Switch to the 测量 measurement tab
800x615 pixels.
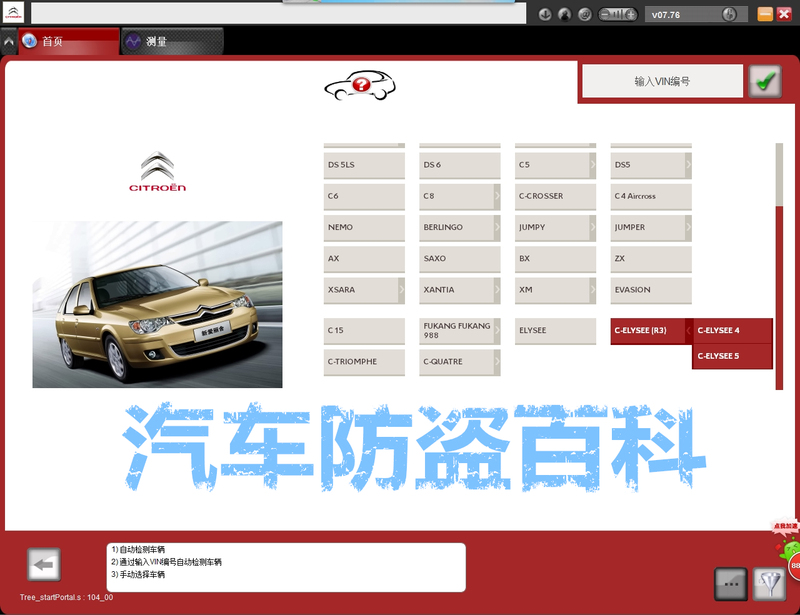[172, 41]
